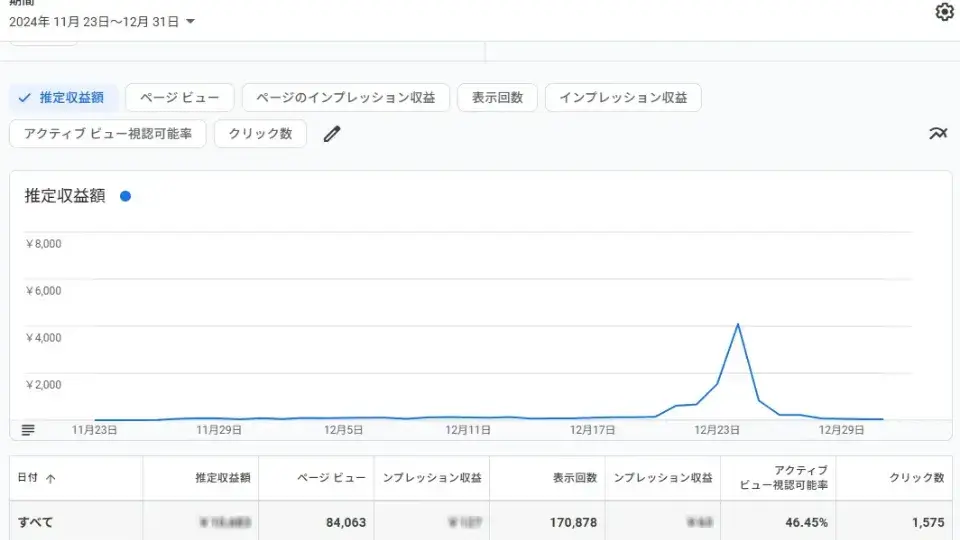Click the chart peak near 12月23日
Viewport: 960px width, 540px height.
pos(738,324)
